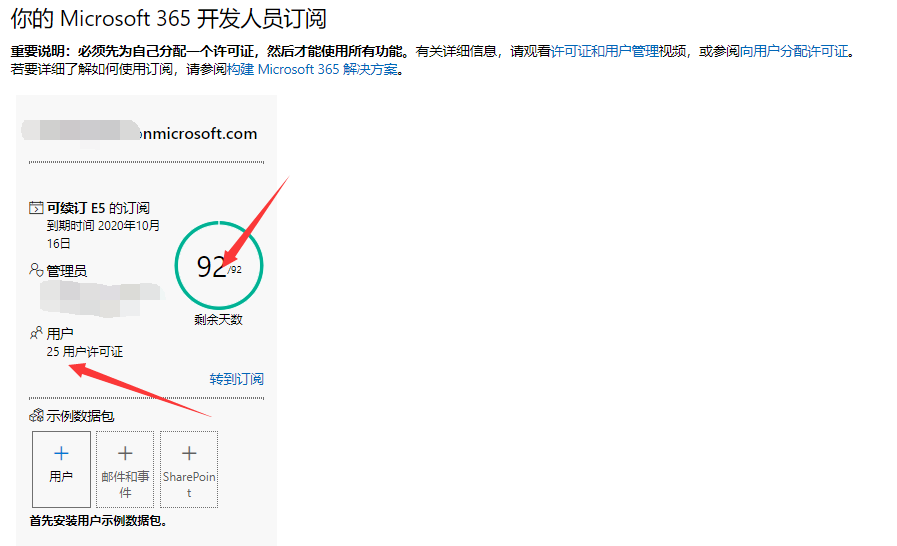This screenshot has width=897, height=546.
Task: Click the calendar icon beside 可续订 E5 的订阅
Action: click(36, 207)
